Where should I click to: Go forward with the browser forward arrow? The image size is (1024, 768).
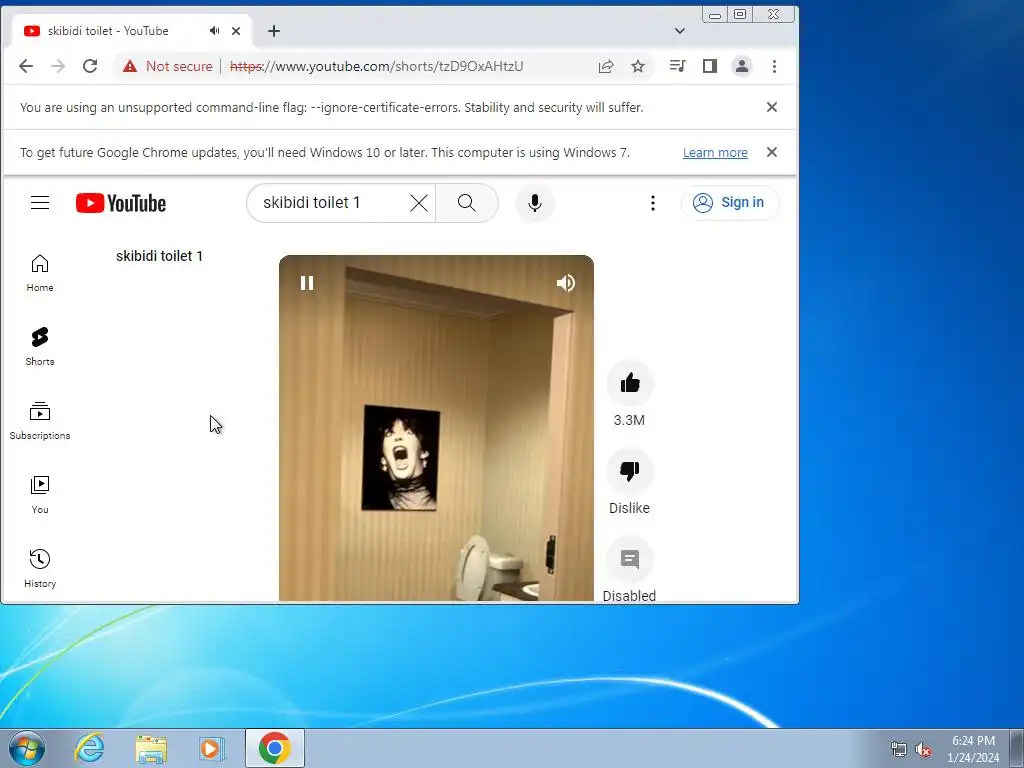58,66
